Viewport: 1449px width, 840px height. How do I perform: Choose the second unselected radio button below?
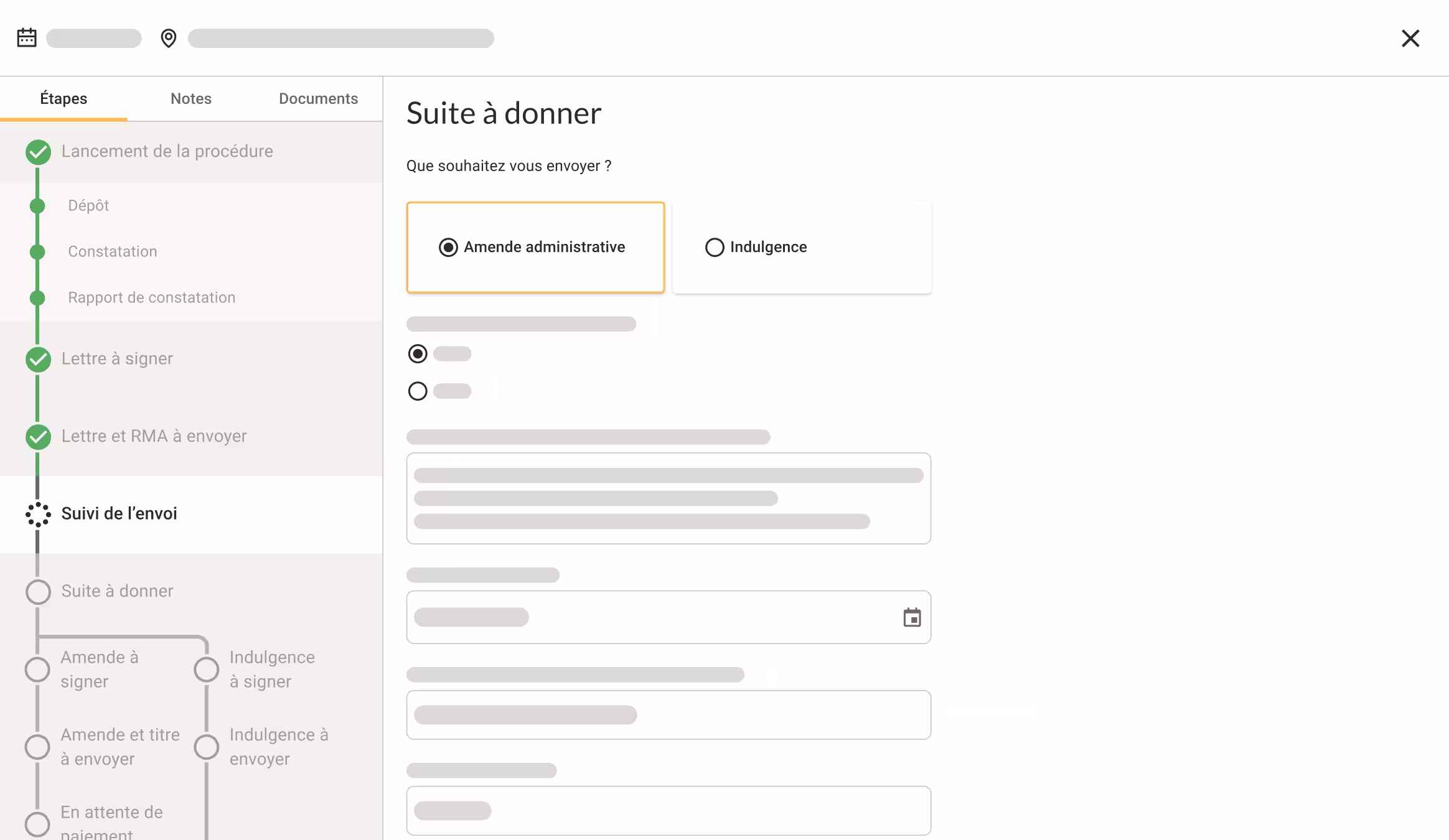(418, 391)
